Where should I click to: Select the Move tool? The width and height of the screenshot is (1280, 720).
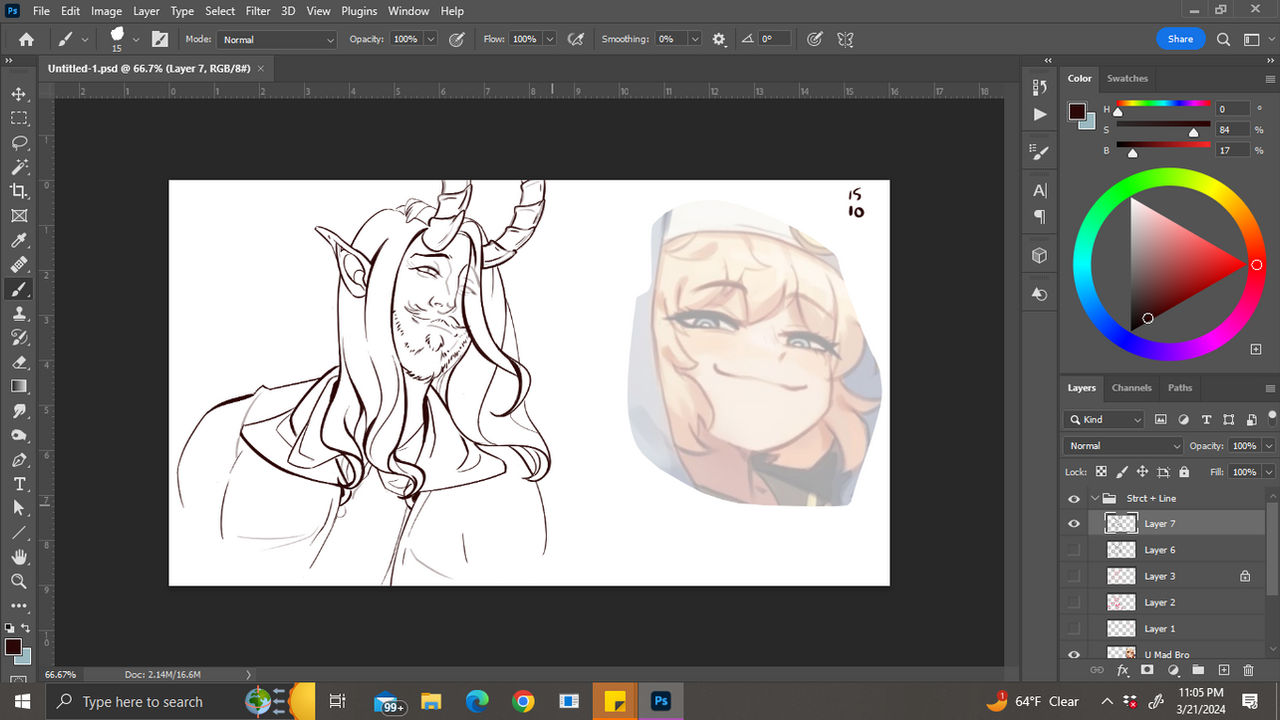pyautogui.click(x=20, y=94)
